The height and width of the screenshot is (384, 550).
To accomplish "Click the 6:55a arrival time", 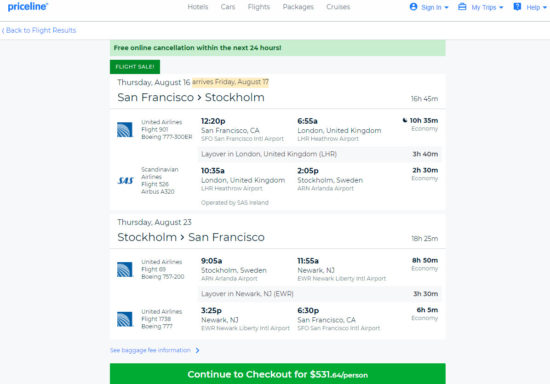I will pos(307,121).
